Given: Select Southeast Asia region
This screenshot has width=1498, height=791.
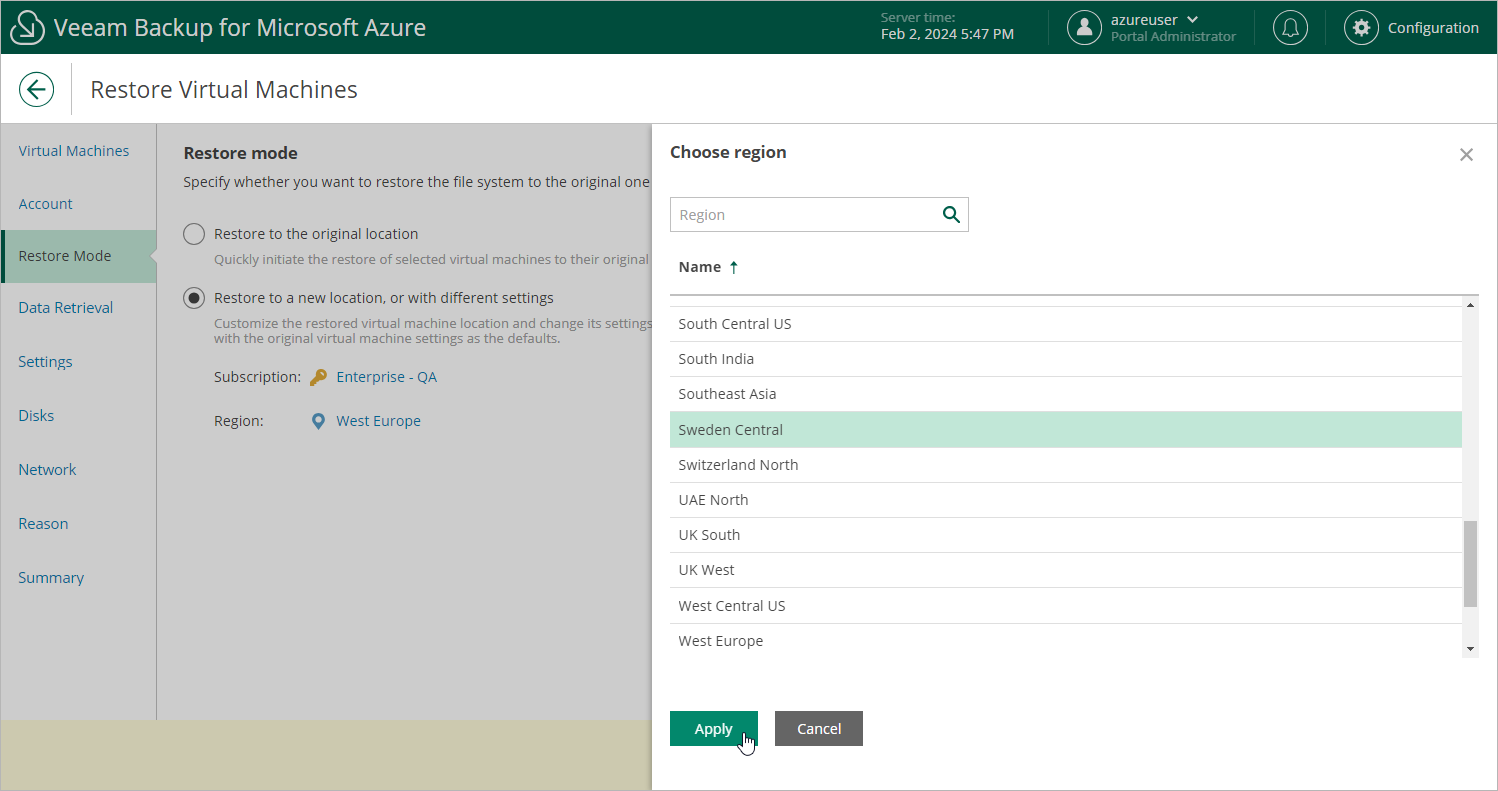Looking at the screenshot, I should (1066, 394).
